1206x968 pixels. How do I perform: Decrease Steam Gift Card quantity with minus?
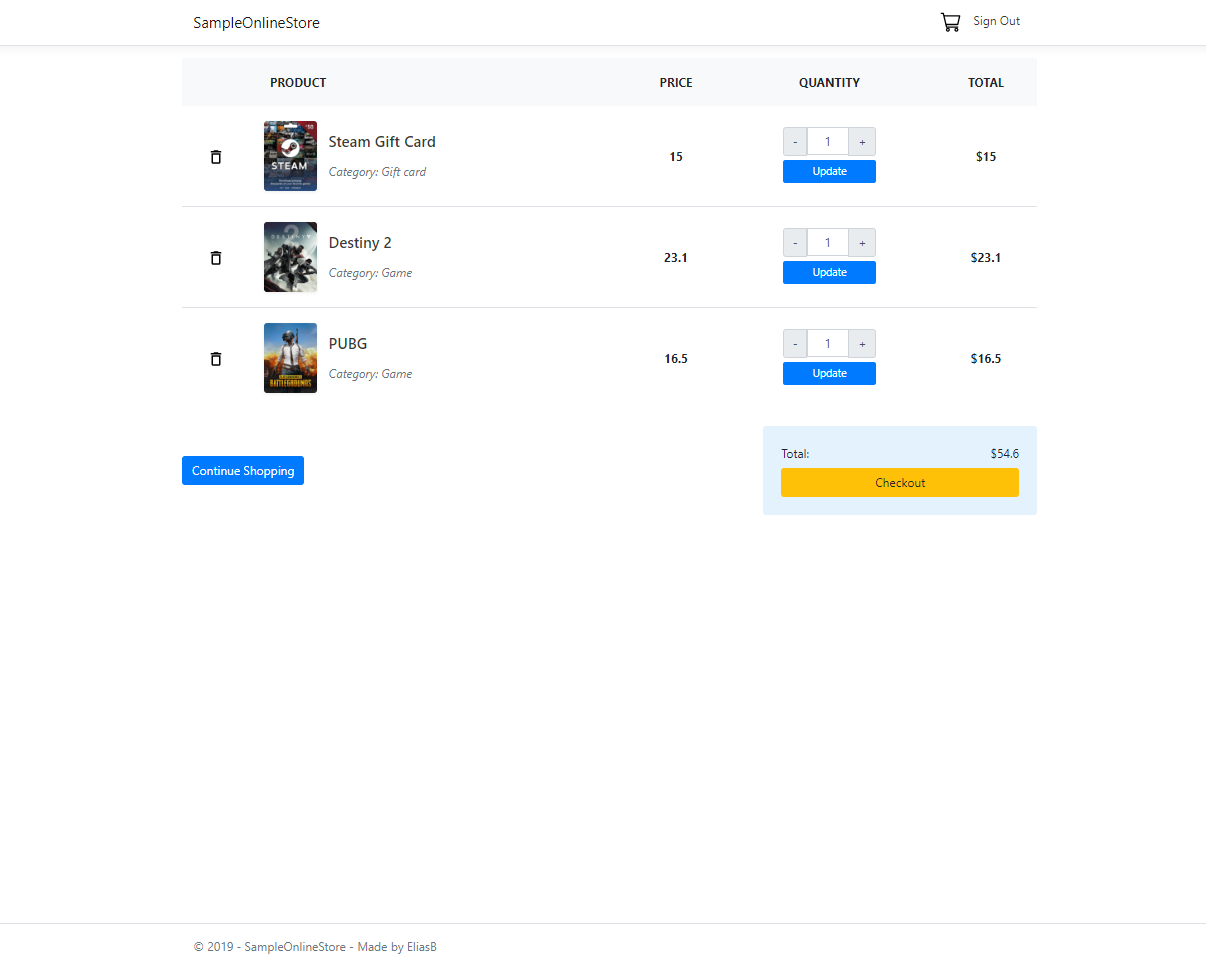795,142
